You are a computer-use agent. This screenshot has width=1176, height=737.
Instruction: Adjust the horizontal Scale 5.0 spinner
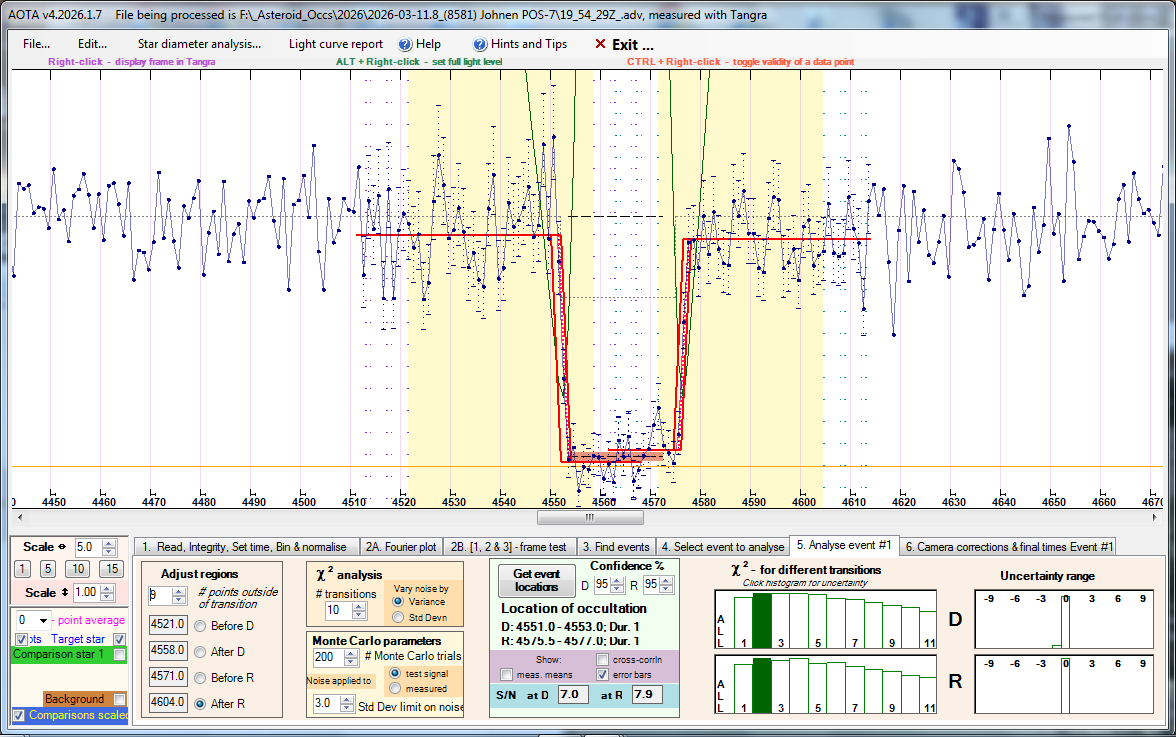[110, 547]
